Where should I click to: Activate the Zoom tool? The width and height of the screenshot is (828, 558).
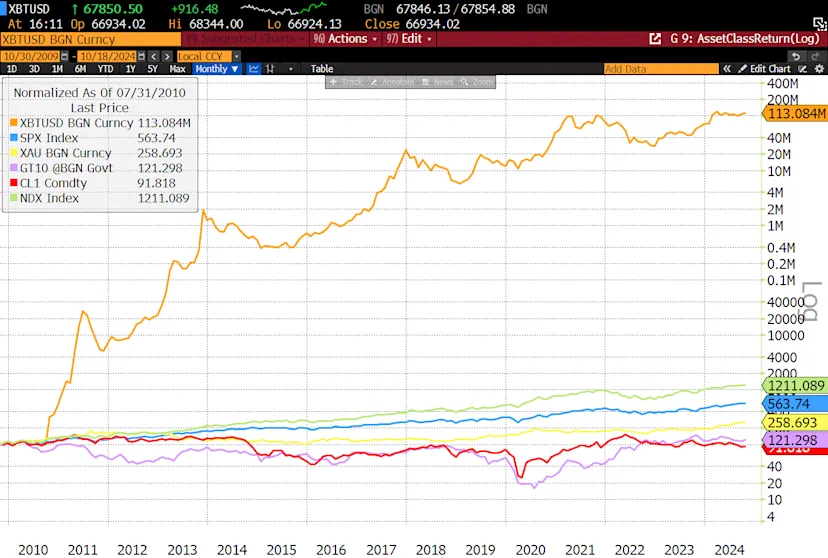476,82
